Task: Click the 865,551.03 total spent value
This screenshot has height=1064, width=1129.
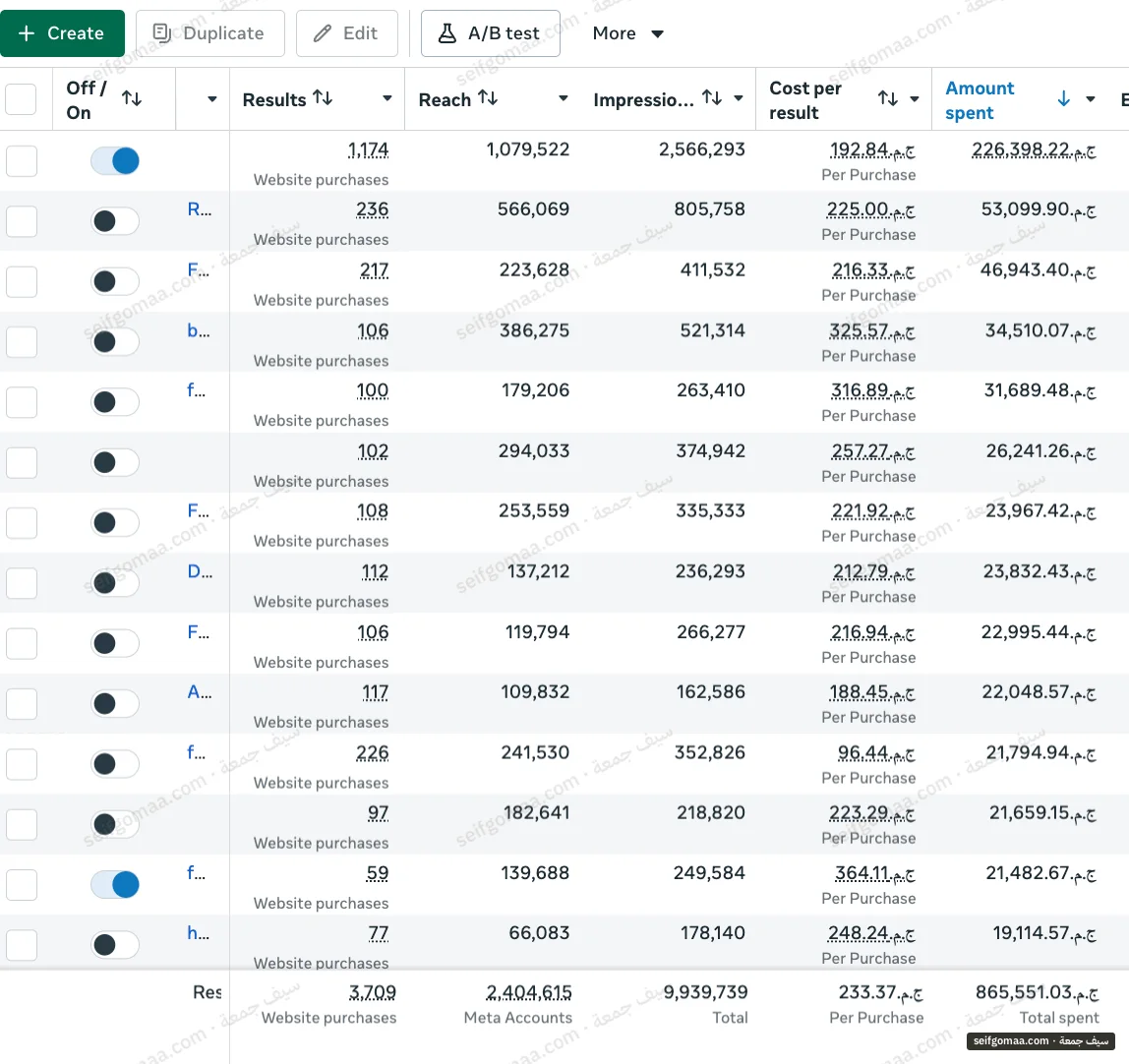Action: [x=1037, y=993]
